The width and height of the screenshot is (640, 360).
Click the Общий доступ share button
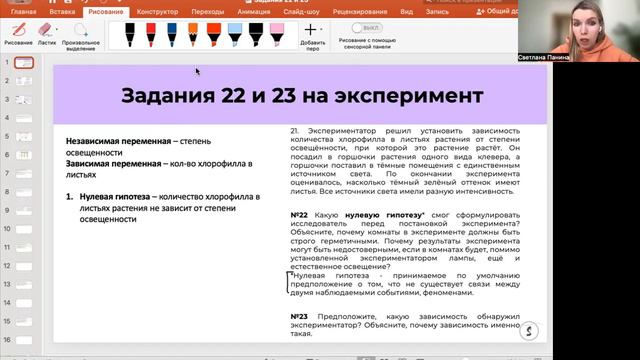point(497,11)
